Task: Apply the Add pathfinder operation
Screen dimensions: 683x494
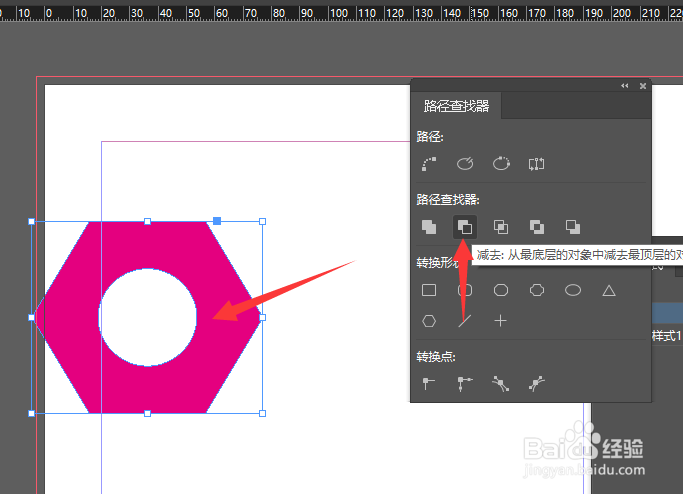Action: point(429,227)
